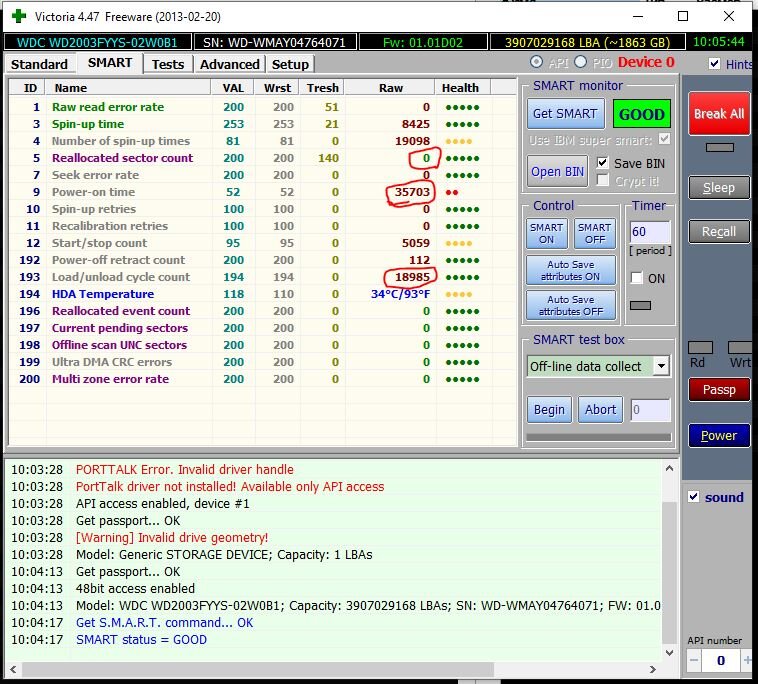
Task: Enable the Timer ON checkbox
Action: [637, 278]
